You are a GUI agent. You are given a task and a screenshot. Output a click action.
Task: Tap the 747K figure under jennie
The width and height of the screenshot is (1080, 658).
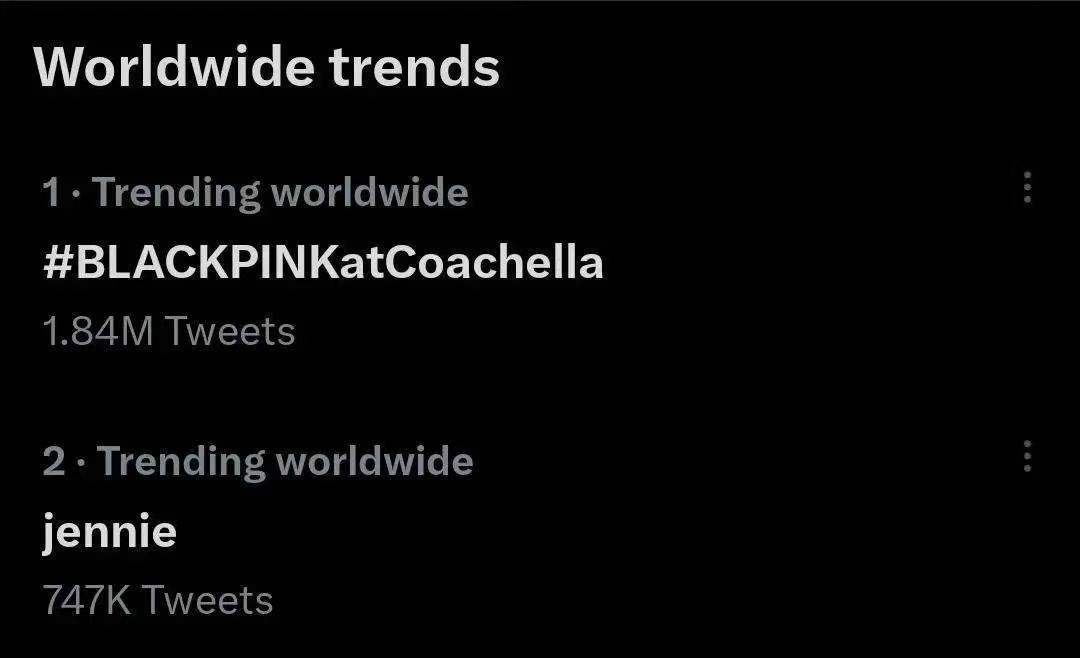(87, 600)
